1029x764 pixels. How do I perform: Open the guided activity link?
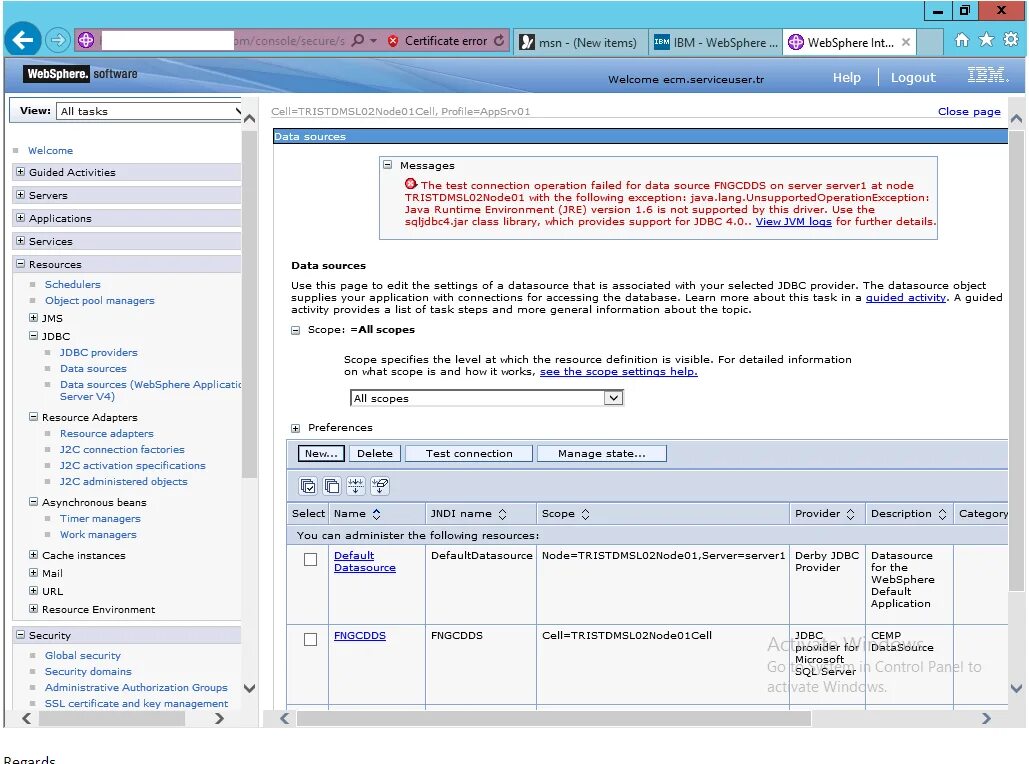(x=906, y=297)
